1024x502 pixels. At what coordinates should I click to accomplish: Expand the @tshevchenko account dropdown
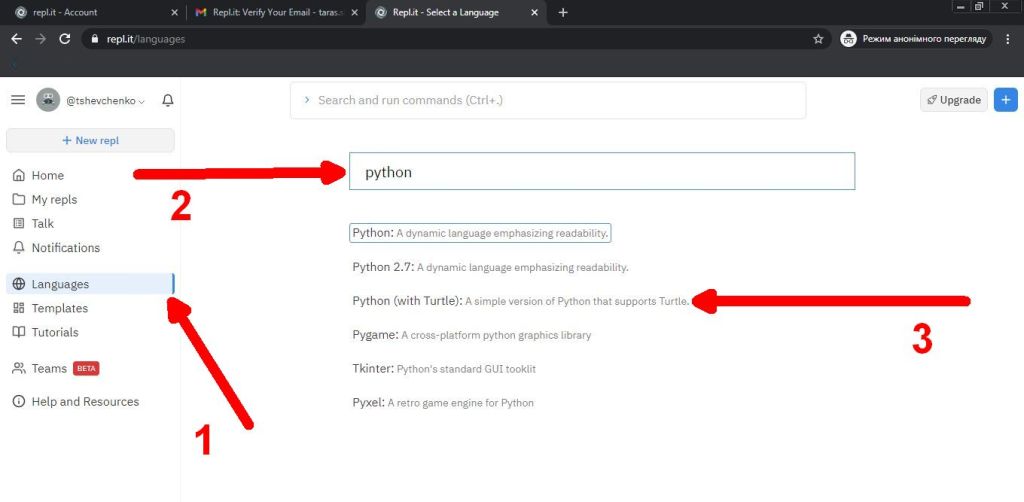(x=106, y=101)
